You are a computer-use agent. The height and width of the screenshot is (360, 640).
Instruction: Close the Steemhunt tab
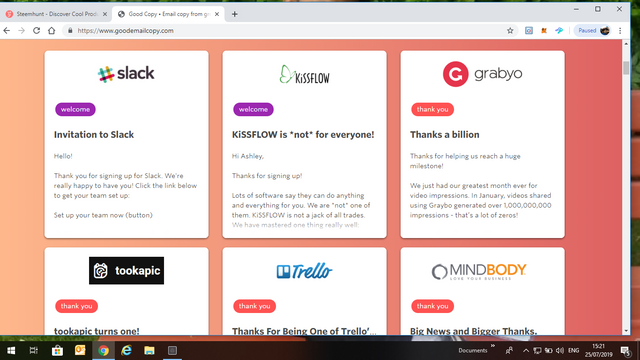[104, 14]
